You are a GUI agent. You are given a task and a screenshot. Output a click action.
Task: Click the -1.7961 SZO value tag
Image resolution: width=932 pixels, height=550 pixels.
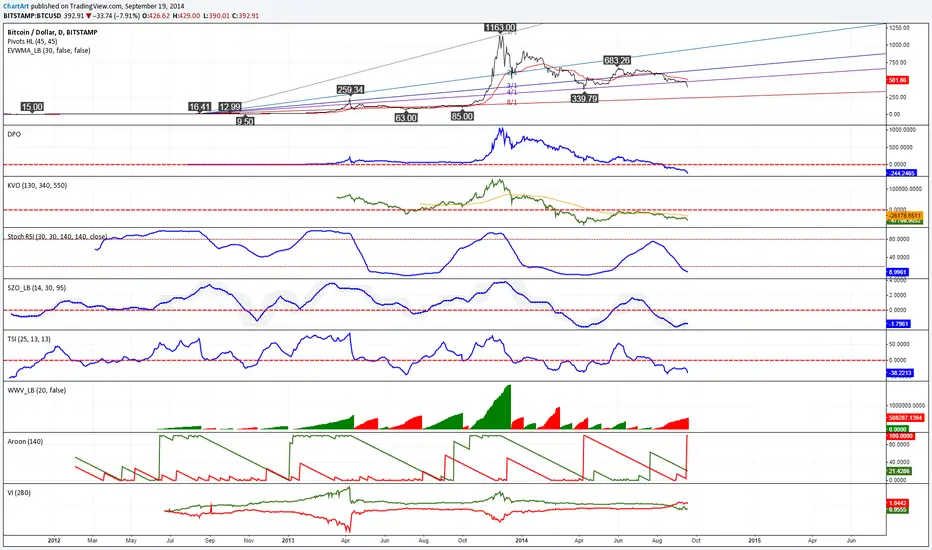(899, 324)
